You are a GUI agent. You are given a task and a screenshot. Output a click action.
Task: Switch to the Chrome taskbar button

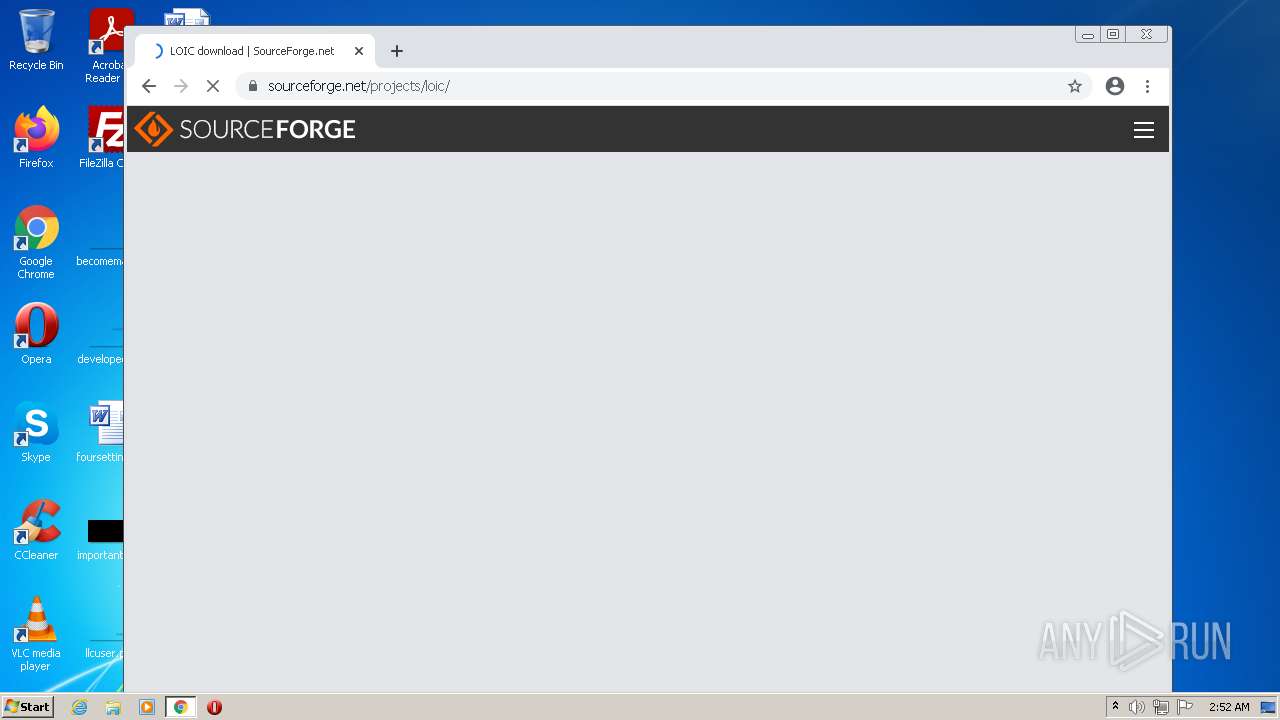click(x=180, y=707)
